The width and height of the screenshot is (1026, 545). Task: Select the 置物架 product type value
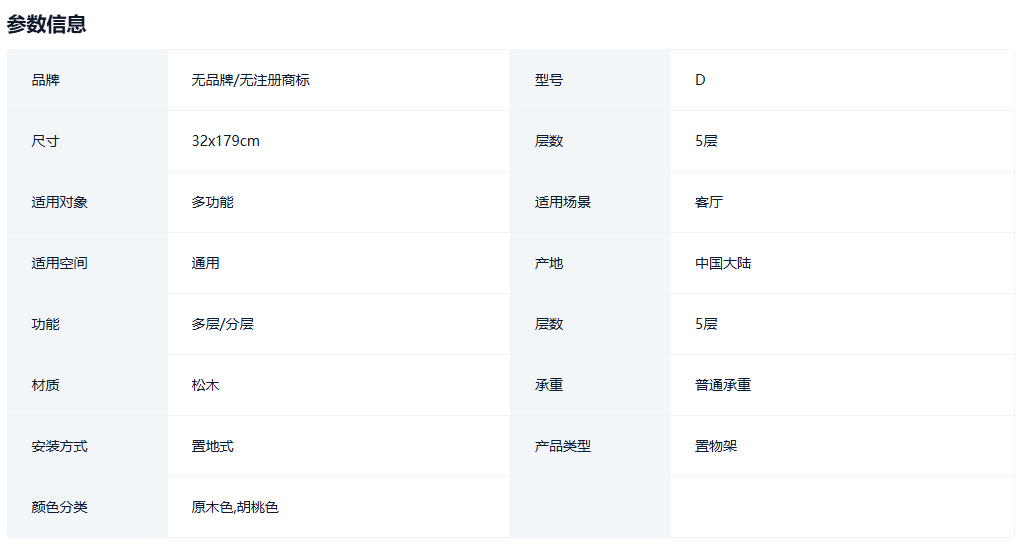pos(716,446)
